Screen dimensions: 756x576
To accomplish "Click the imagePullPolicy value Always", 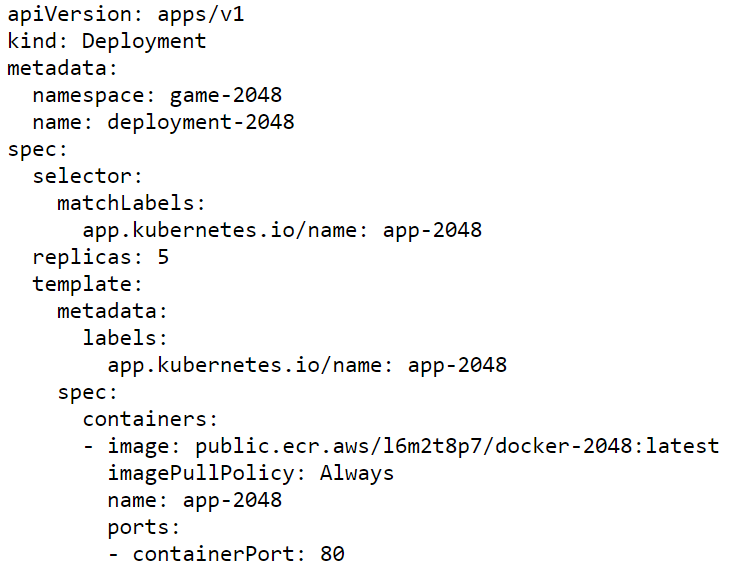I will (x=357, y=474).
